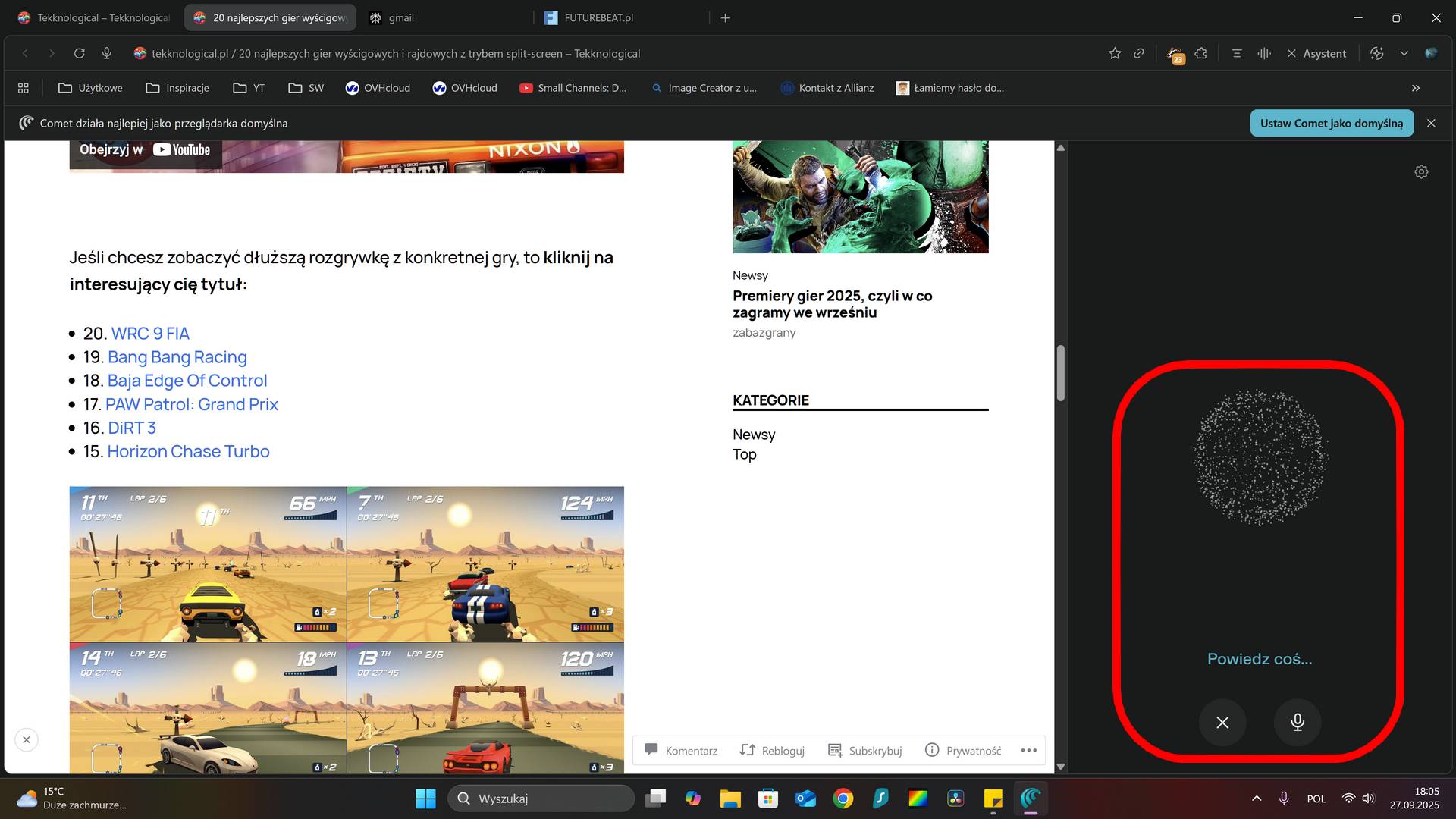Click Ustaw Comet jako domyślną button
Screen dimensions: 1456x819
point(1331,123)
